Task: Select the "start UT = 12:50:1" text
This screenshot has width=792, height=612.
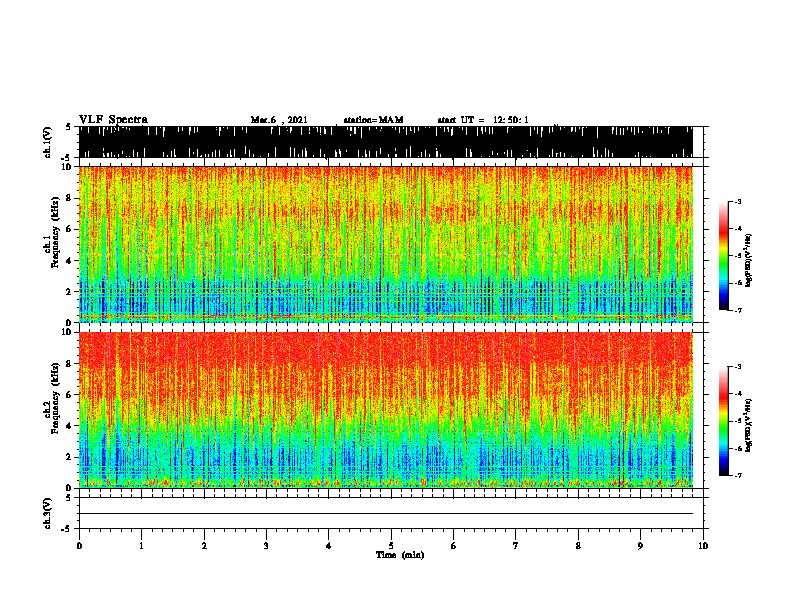Action: pos(483,120)
